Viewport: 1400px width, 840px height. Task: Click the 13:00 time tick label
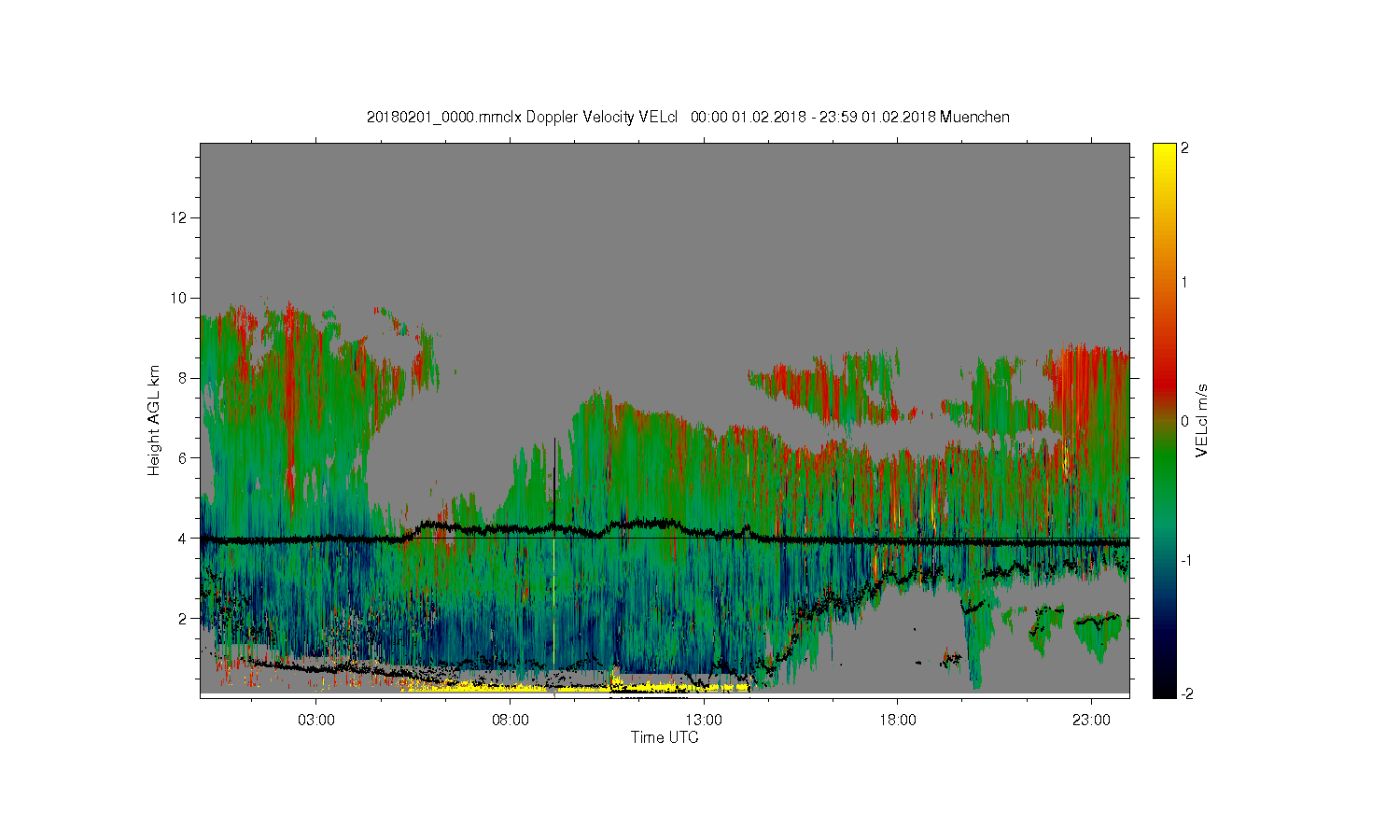pos(704,721)
